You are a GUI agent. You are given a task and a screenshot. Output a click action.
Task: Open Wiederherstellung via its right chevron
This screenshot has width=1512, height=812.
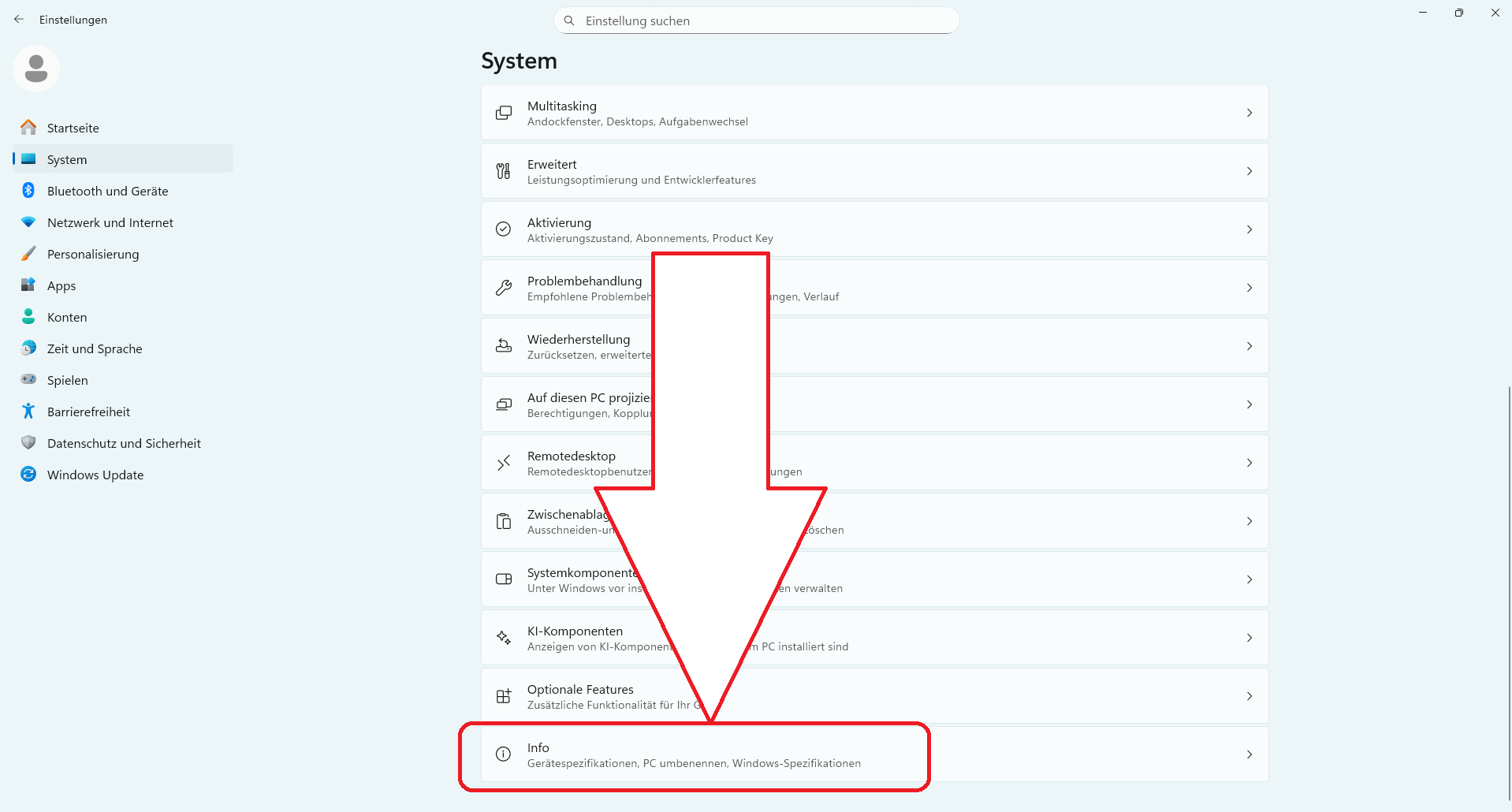(1249, 346)
